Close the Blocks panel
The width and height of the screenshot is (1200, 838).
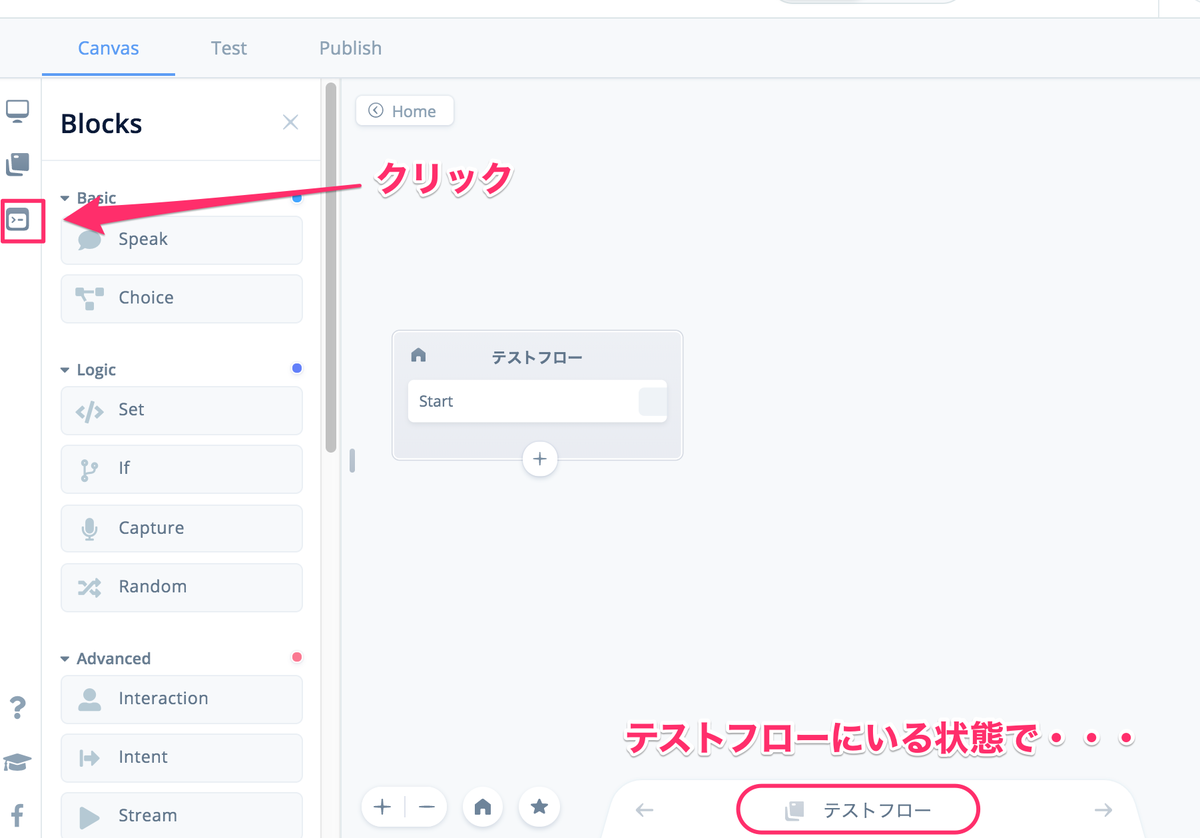coord(290,122)
